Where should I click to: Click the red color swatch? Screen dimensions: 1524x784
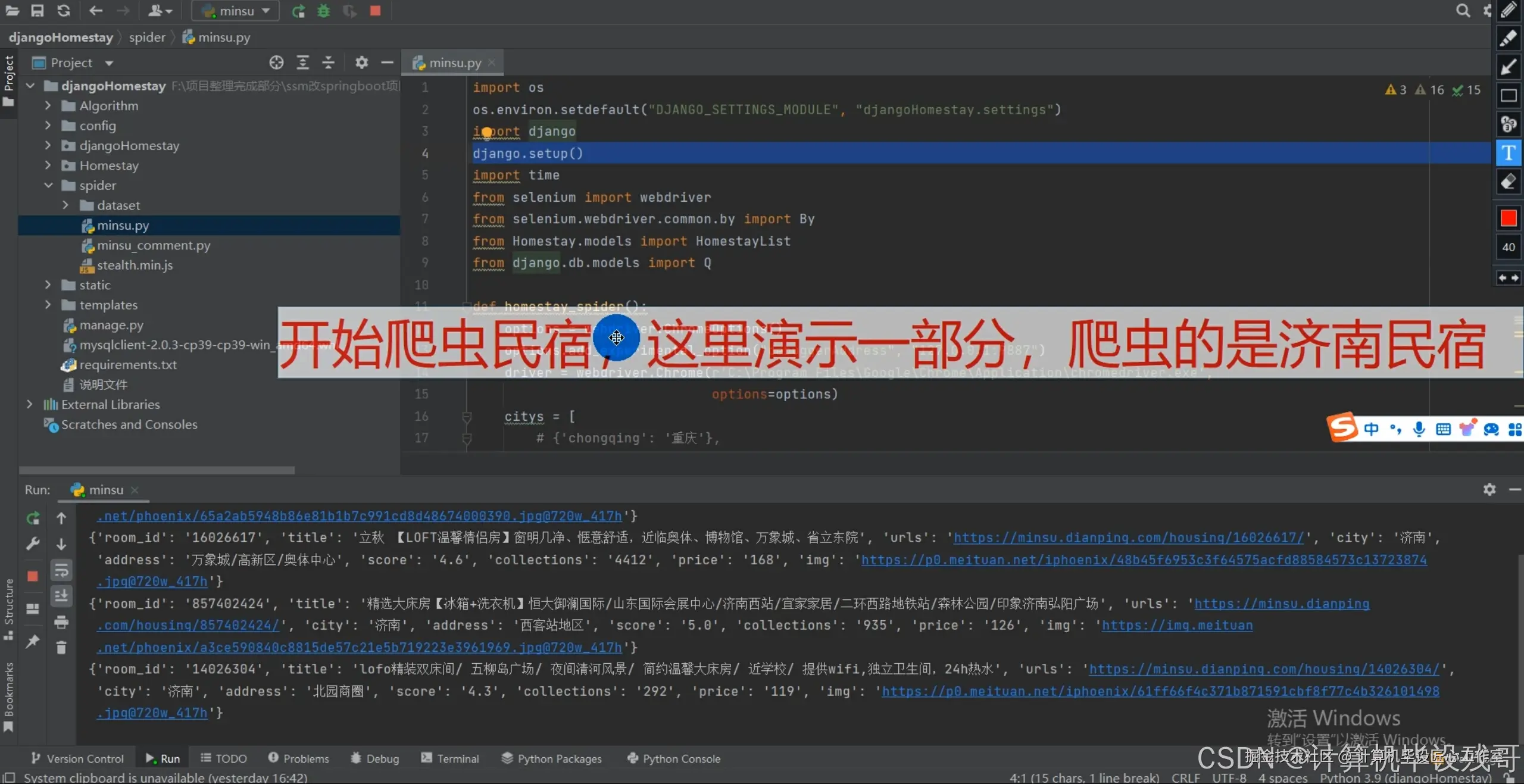point(1508,218)
